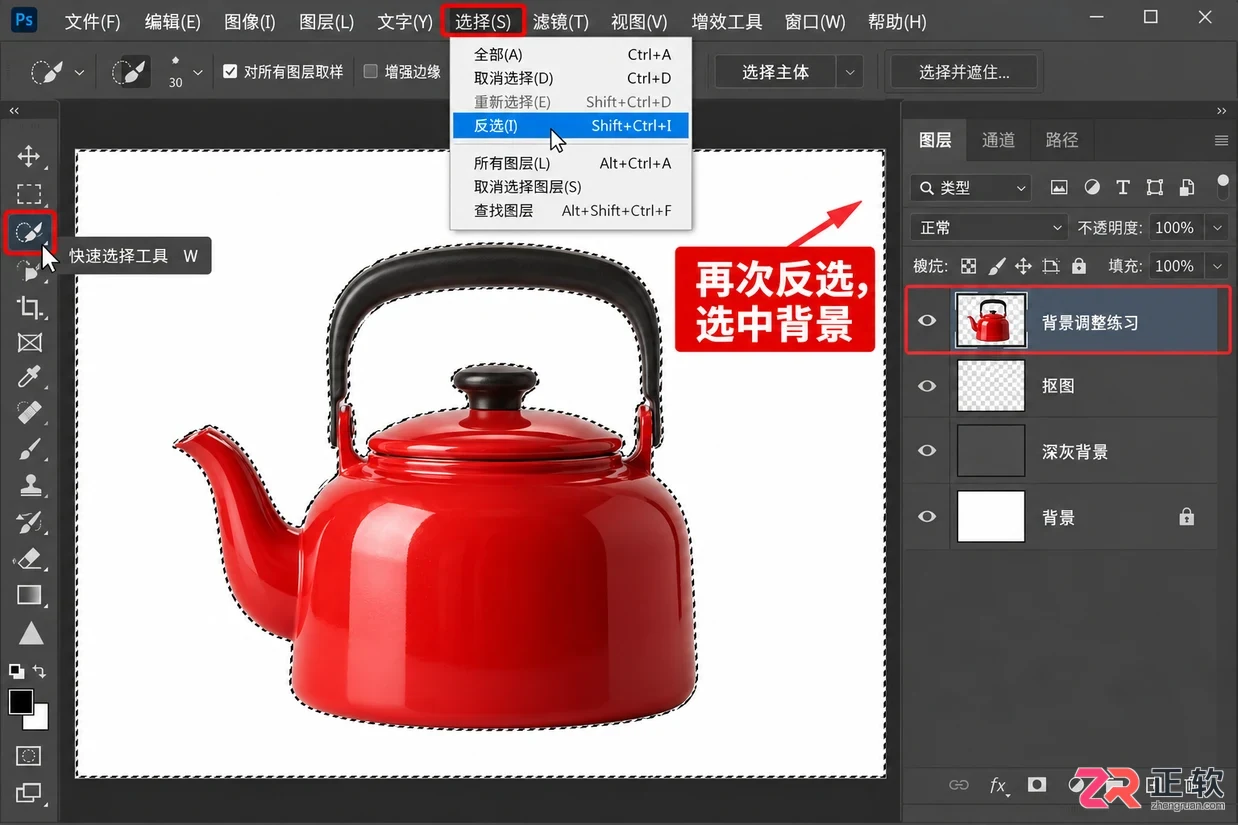Select the Move tool
This screenshot has width=1238, height=825.
click(x=29, y=156)
